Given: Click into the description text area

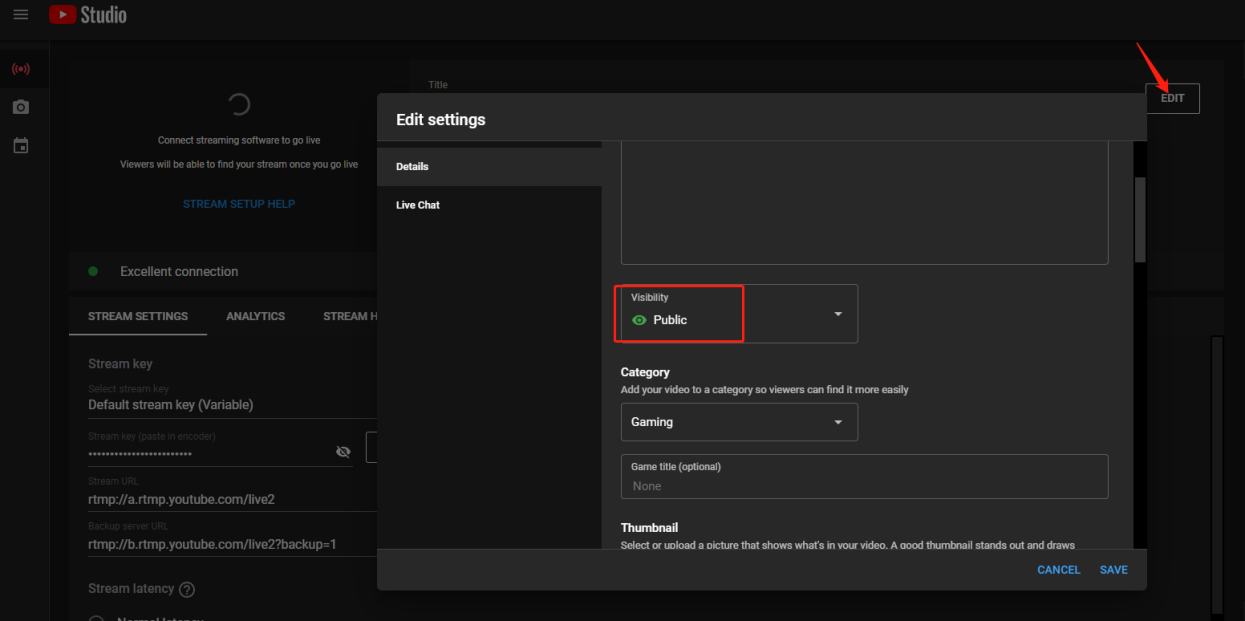Looking at the screenshot, I should pos(864,203).
